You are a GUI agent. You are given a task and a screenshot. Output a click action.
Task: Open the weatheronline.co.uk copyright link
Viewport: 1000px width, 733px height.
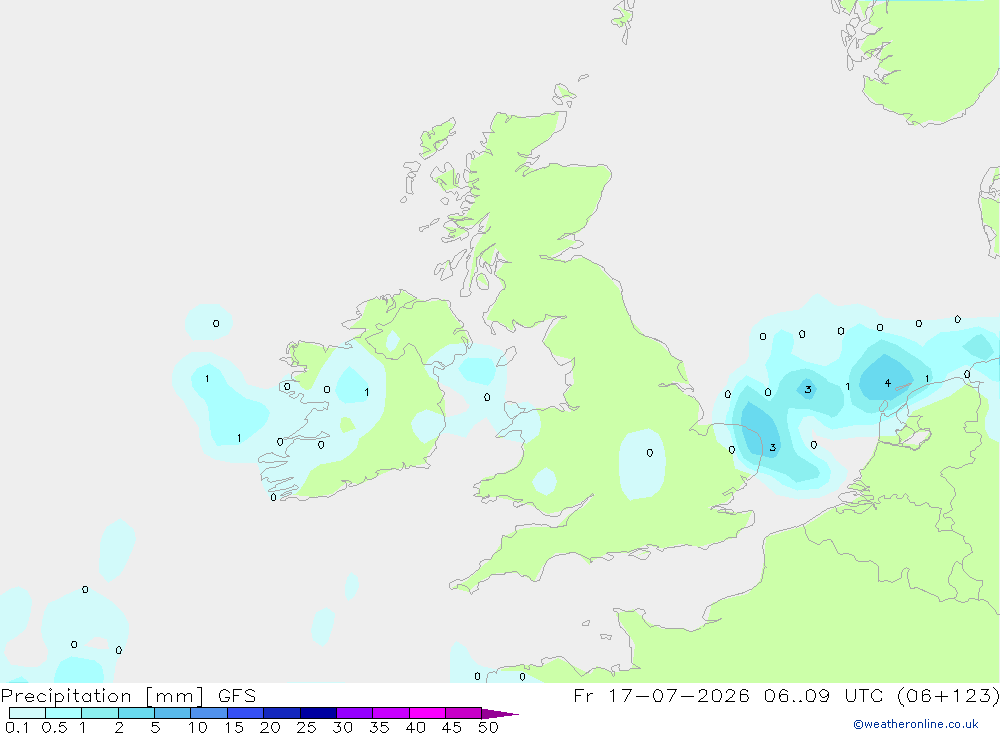(916, 724)
